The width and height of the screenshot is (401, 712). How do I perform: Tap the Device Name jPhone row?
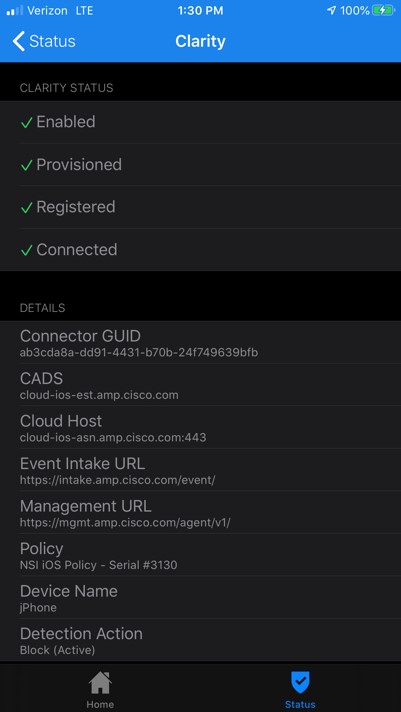click(200, 598)
